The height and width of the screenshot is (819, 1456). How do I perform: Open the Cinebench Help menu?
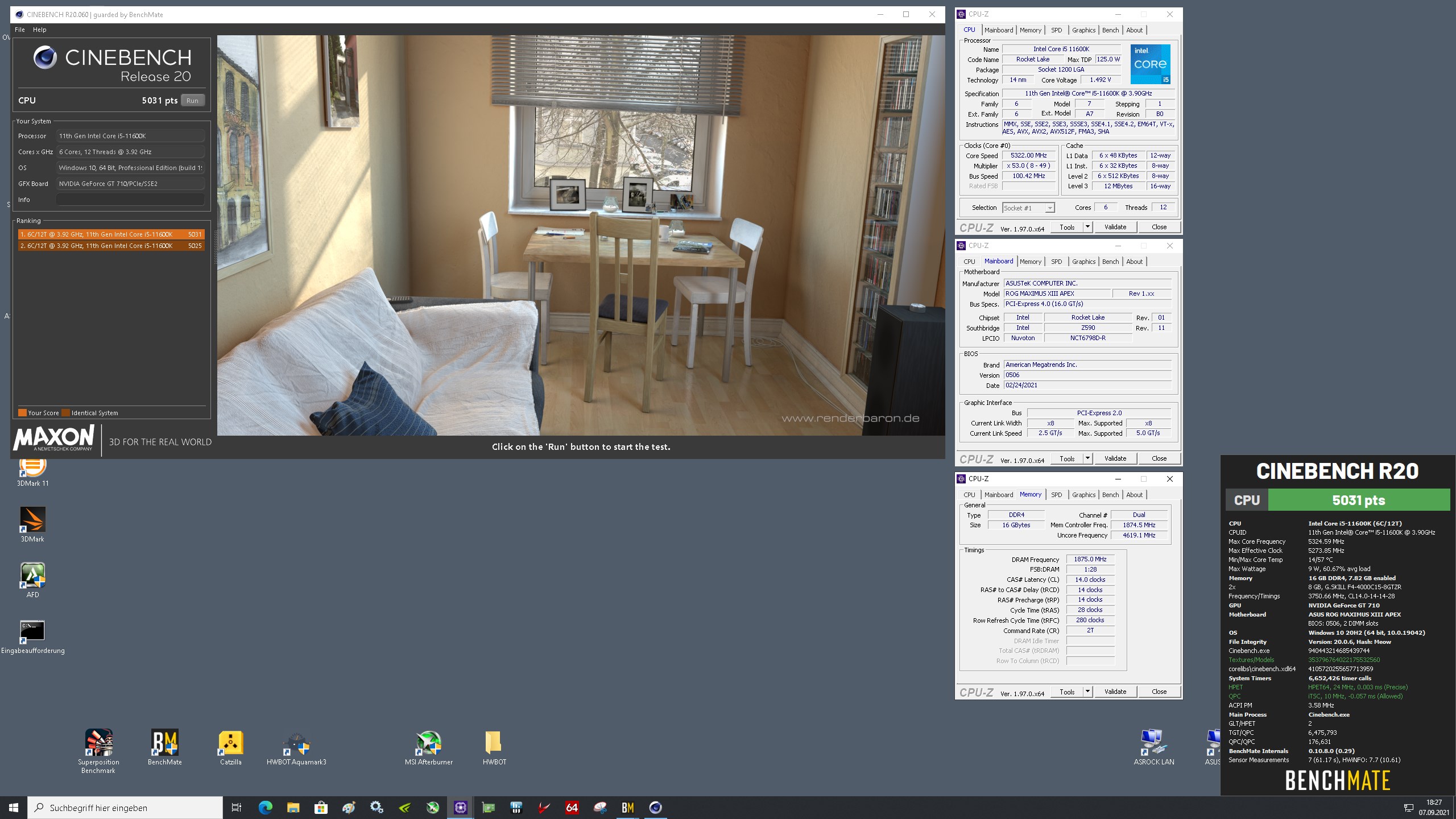[x=40, y=30]
